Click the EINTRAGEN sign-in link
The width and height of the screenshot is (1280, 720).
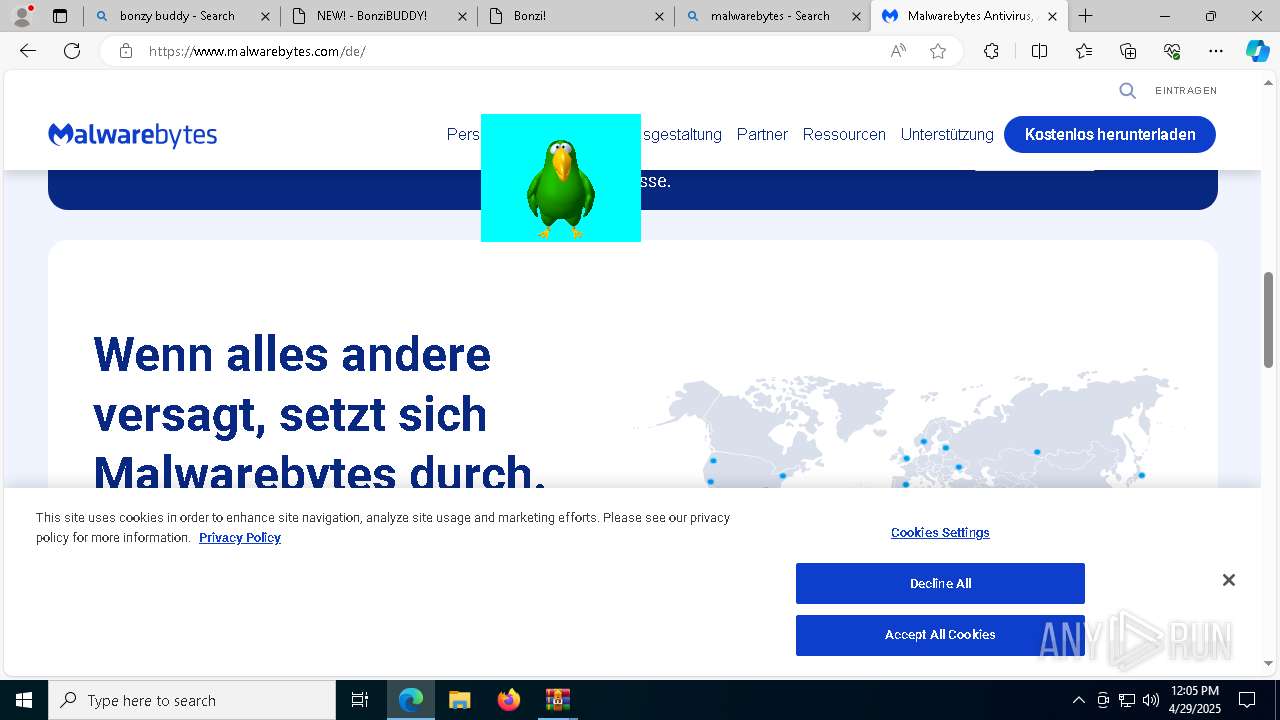pyautogui.click(x=1186, y=91)
